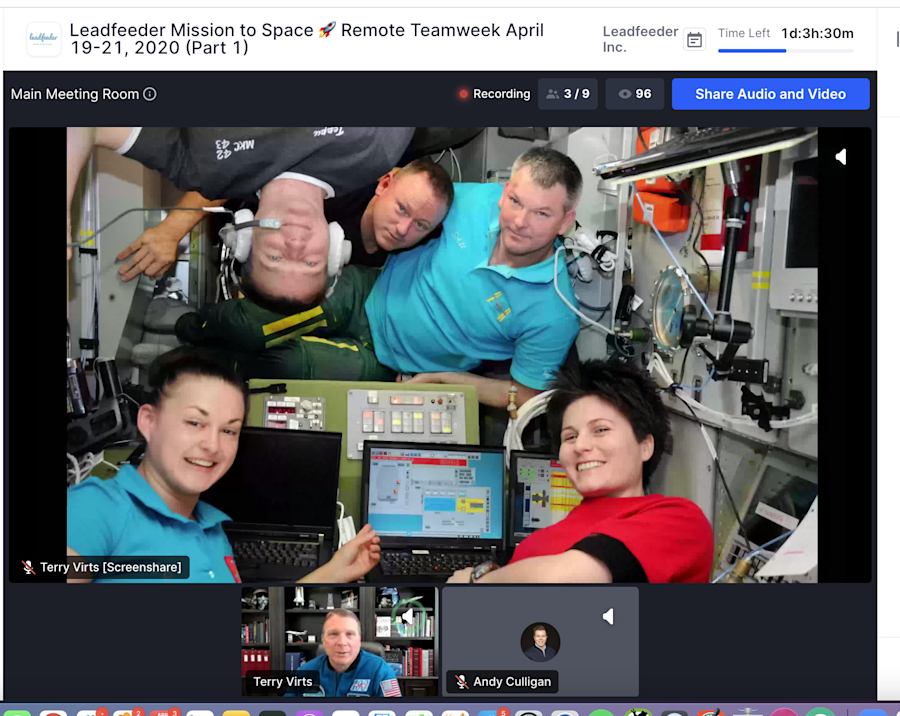Click the Terry Virts name label on thumbnail
Image resolution: width=900 pixels, height=716 pixels.
coord(282,682)
